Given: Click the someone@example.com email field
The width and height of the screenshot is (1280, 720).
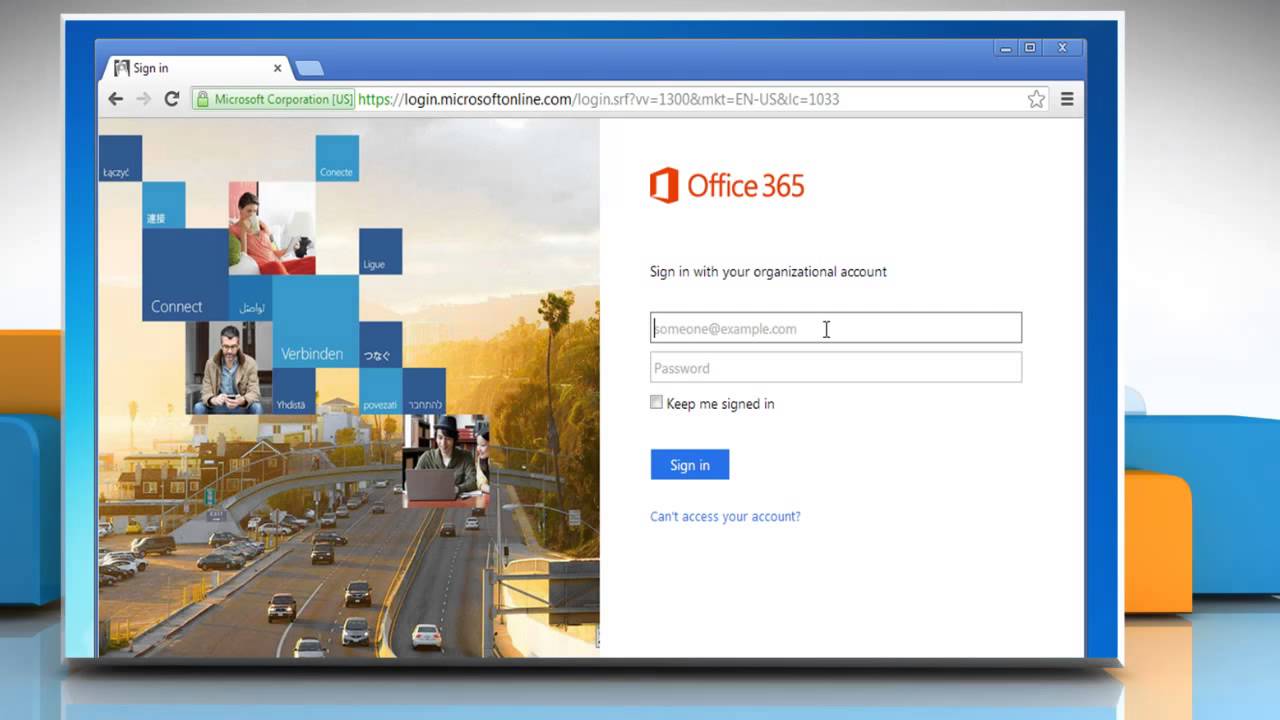Looking at the screenshot, I should 836,328.
